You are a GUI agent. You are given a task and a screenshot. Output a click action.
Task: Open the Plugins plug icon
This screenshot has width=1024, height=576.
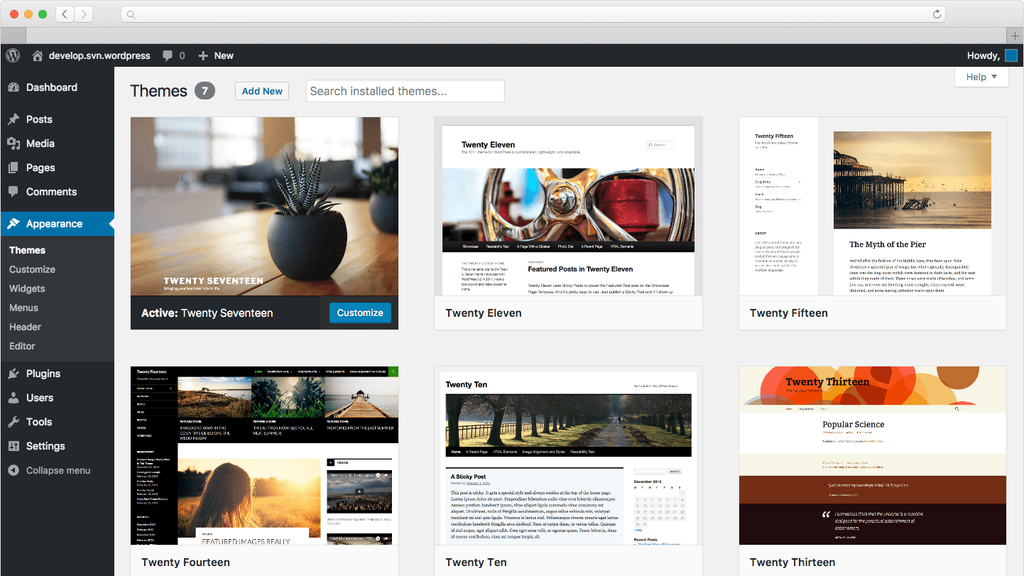14,373
